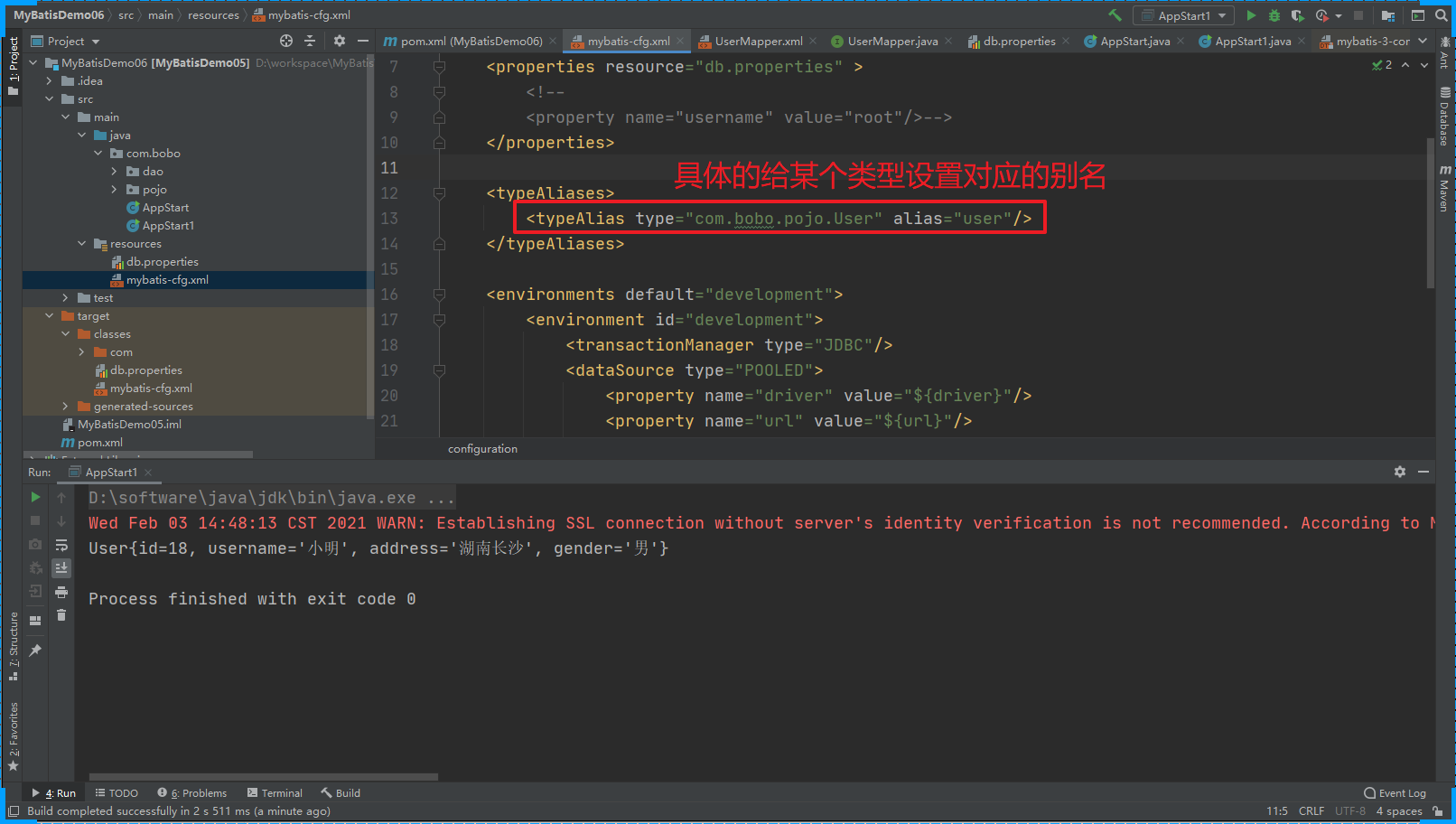Collapse the target folder
This screenshot has width=1456, height=824.
click(x=49, y=315)
